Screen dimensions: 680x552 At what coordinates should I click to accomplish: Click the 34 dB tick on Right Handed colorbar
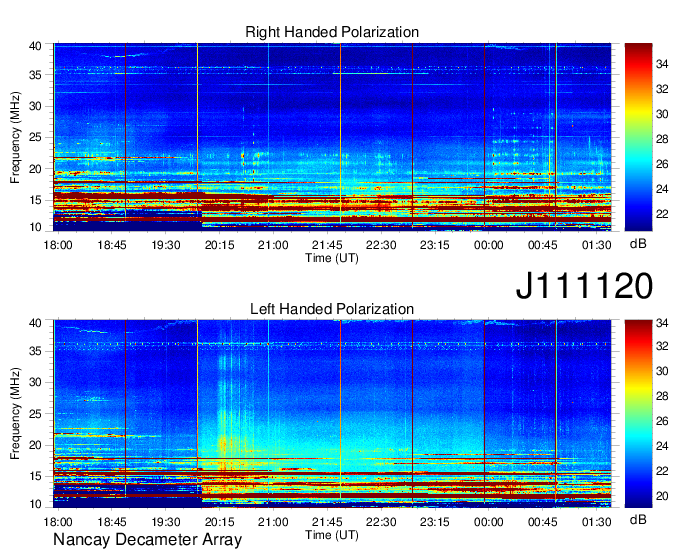tap(662, 64)
